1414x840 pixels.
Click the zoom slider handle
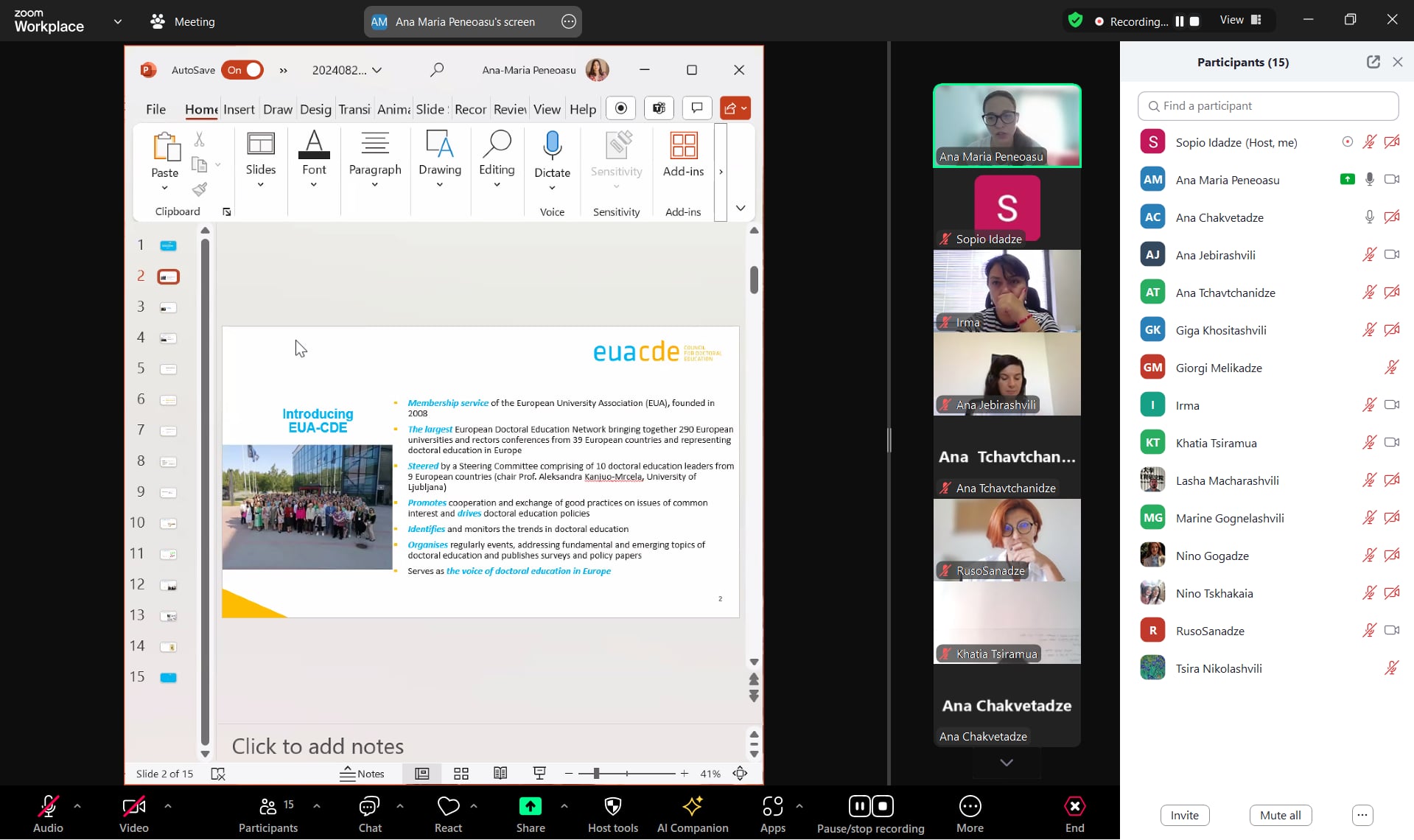coord(596,773)
